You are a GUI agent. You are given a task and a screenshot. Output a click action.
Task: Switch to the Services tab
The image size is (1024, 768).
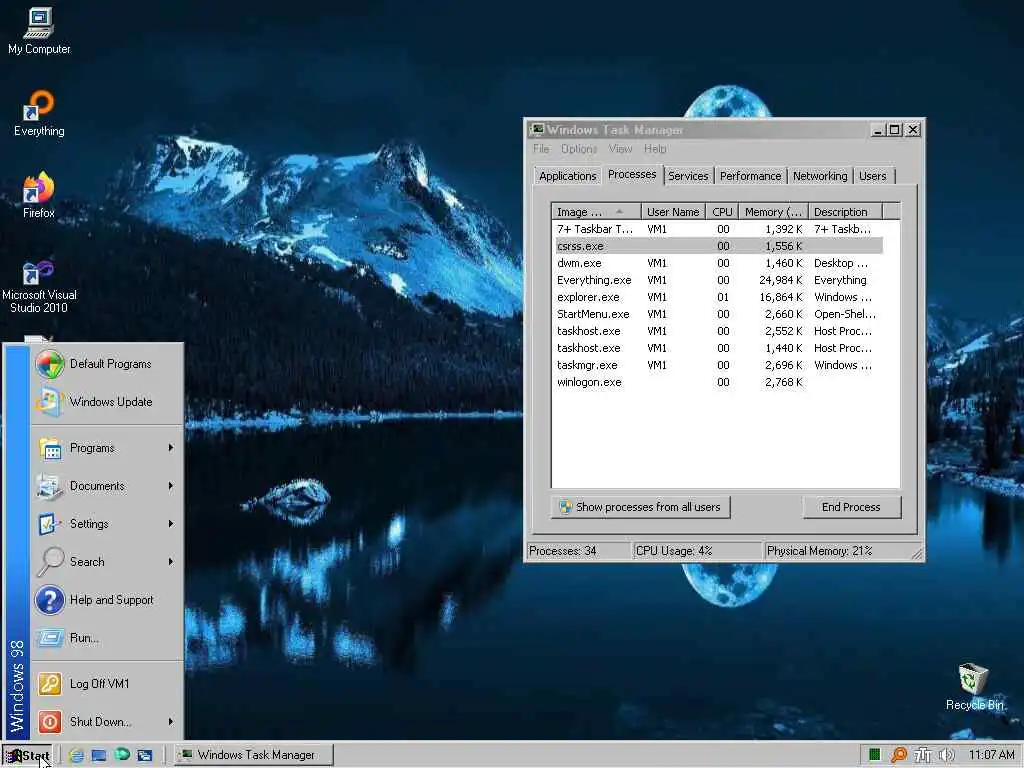pos(688,176)
